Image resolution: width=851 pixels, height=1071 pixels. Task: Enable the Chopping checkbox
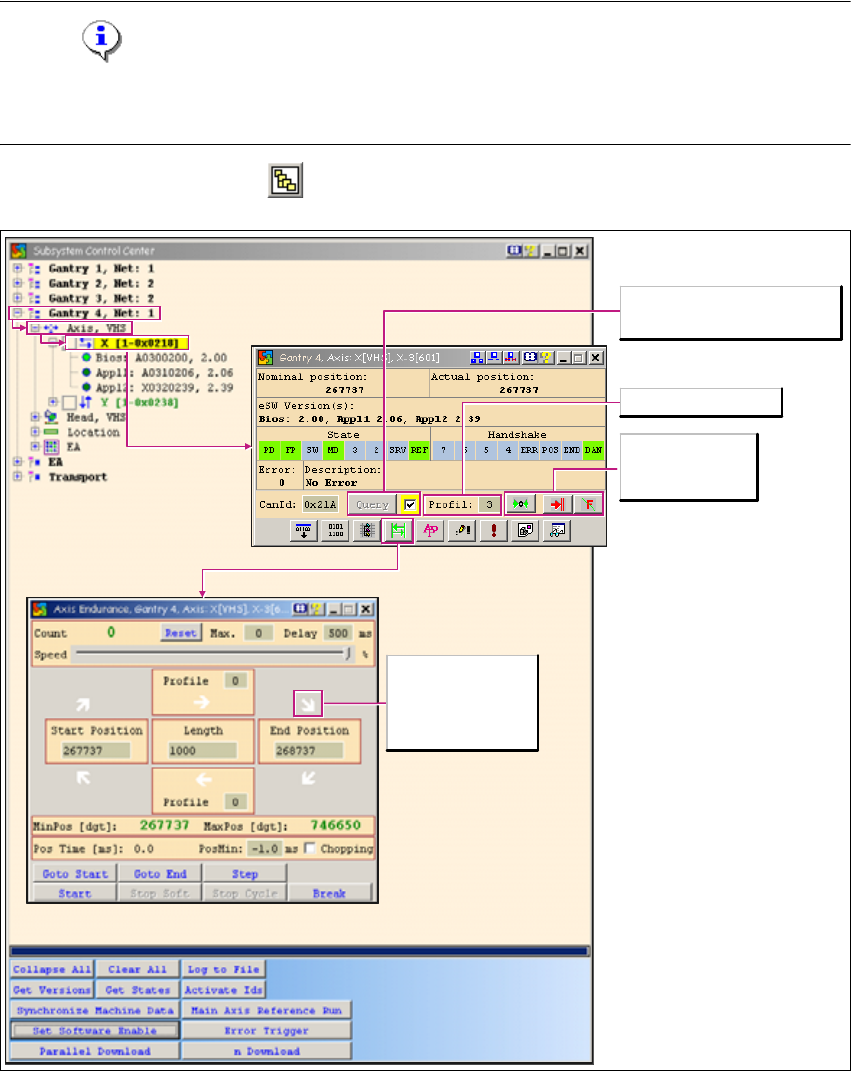click(x=309, y=848)
